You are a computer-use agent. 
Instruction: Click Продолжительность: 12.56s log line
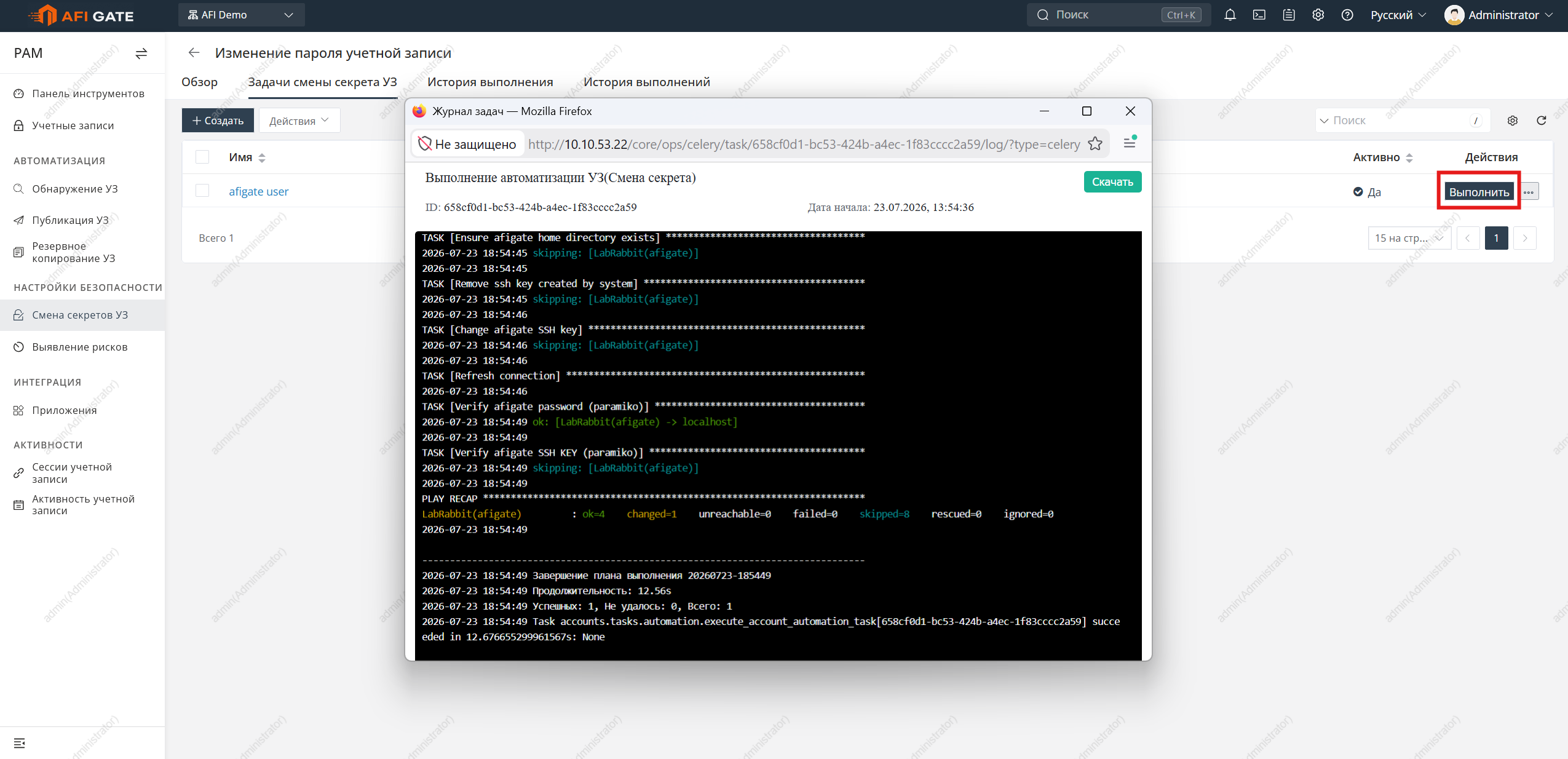[546, 590]
